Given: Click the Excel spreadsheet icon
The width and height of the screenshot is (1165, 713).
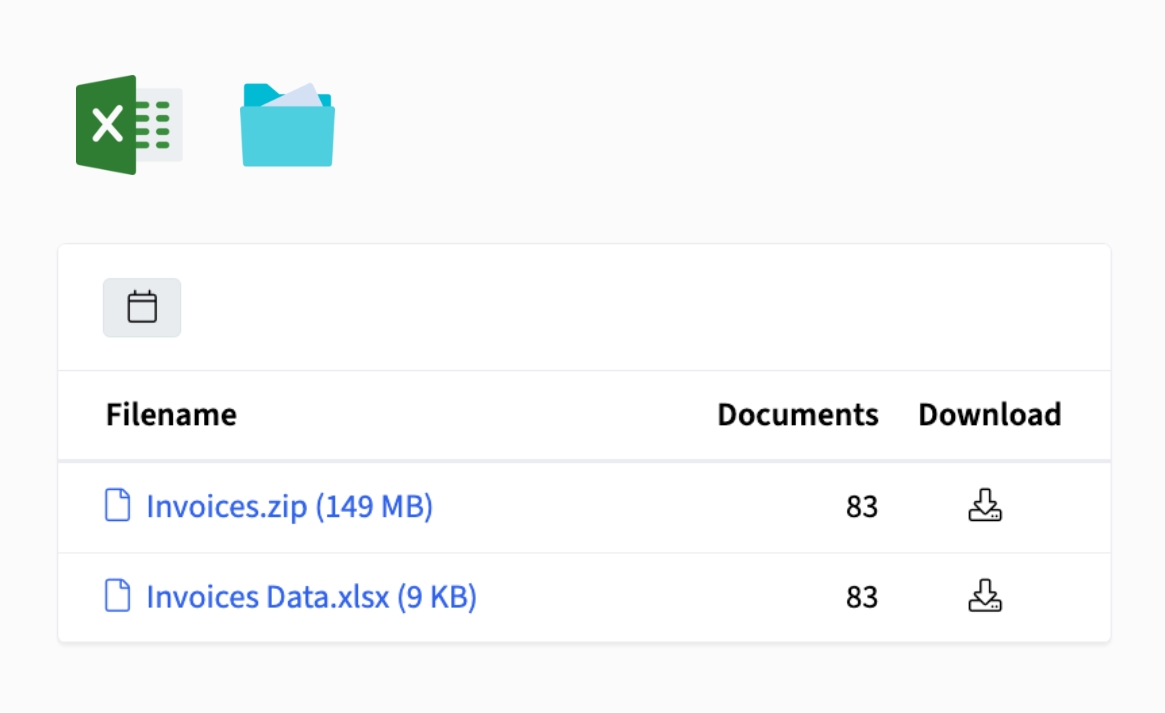Looking at the screenshot, I should click(128, 123).
